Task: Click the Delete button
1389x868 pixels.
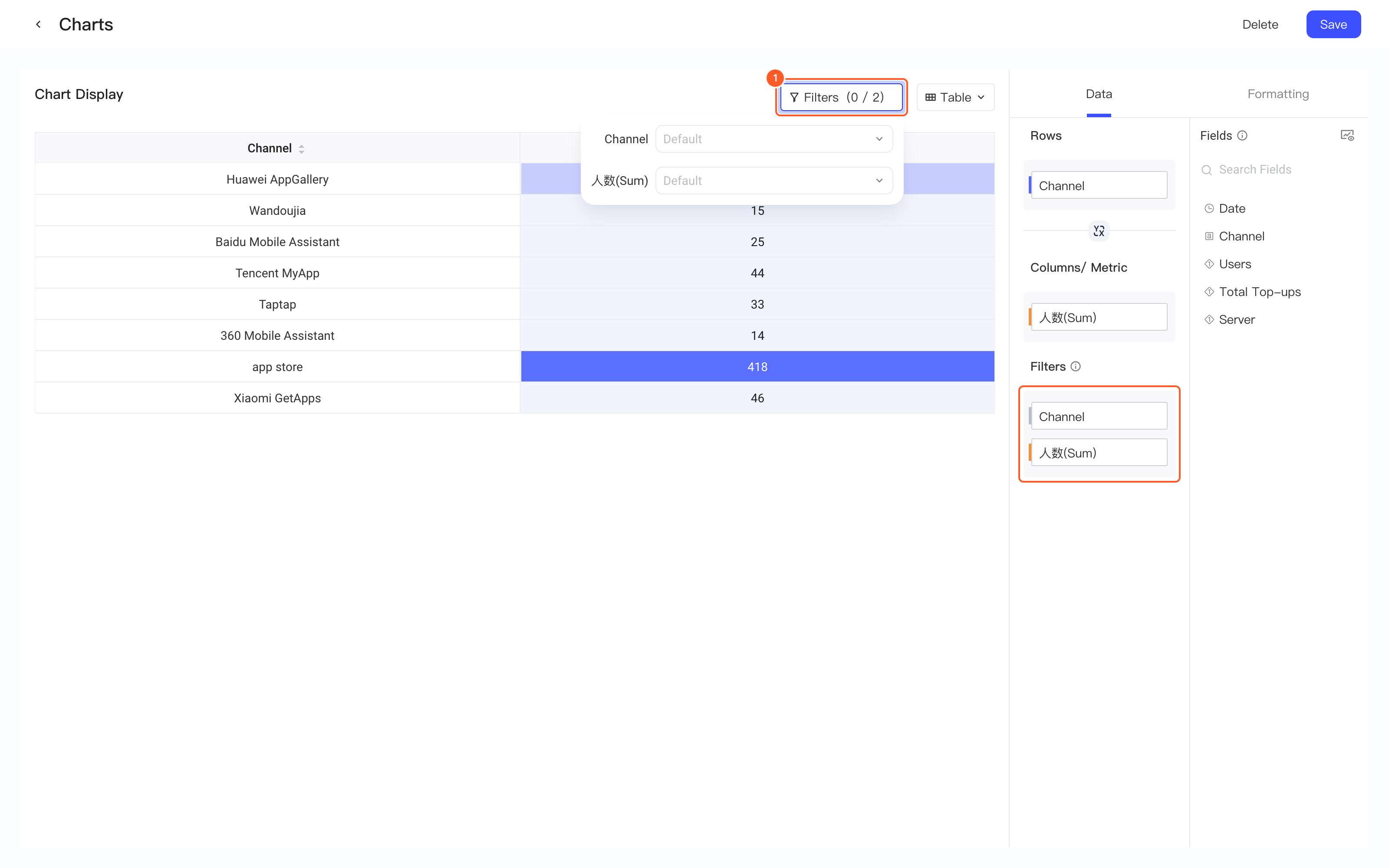Action: pos(1260,24)
